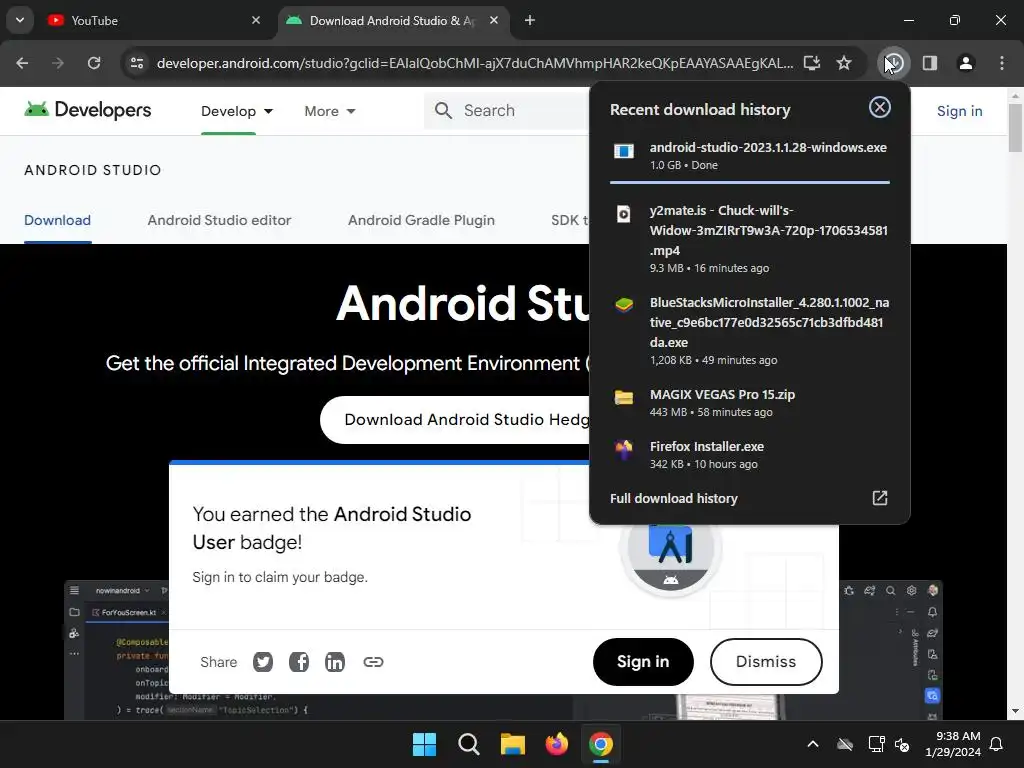
Task: Open taskbar Search
Action: point(468,744)
